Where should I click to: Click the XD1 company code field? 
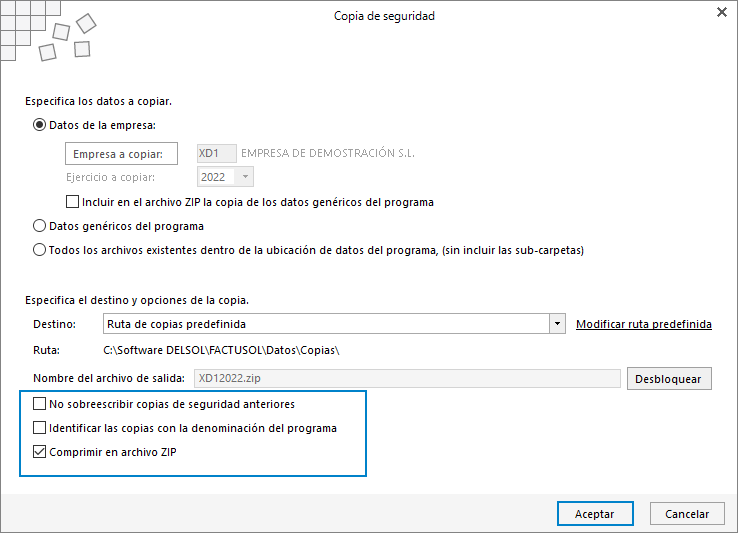tap(217, 153)
